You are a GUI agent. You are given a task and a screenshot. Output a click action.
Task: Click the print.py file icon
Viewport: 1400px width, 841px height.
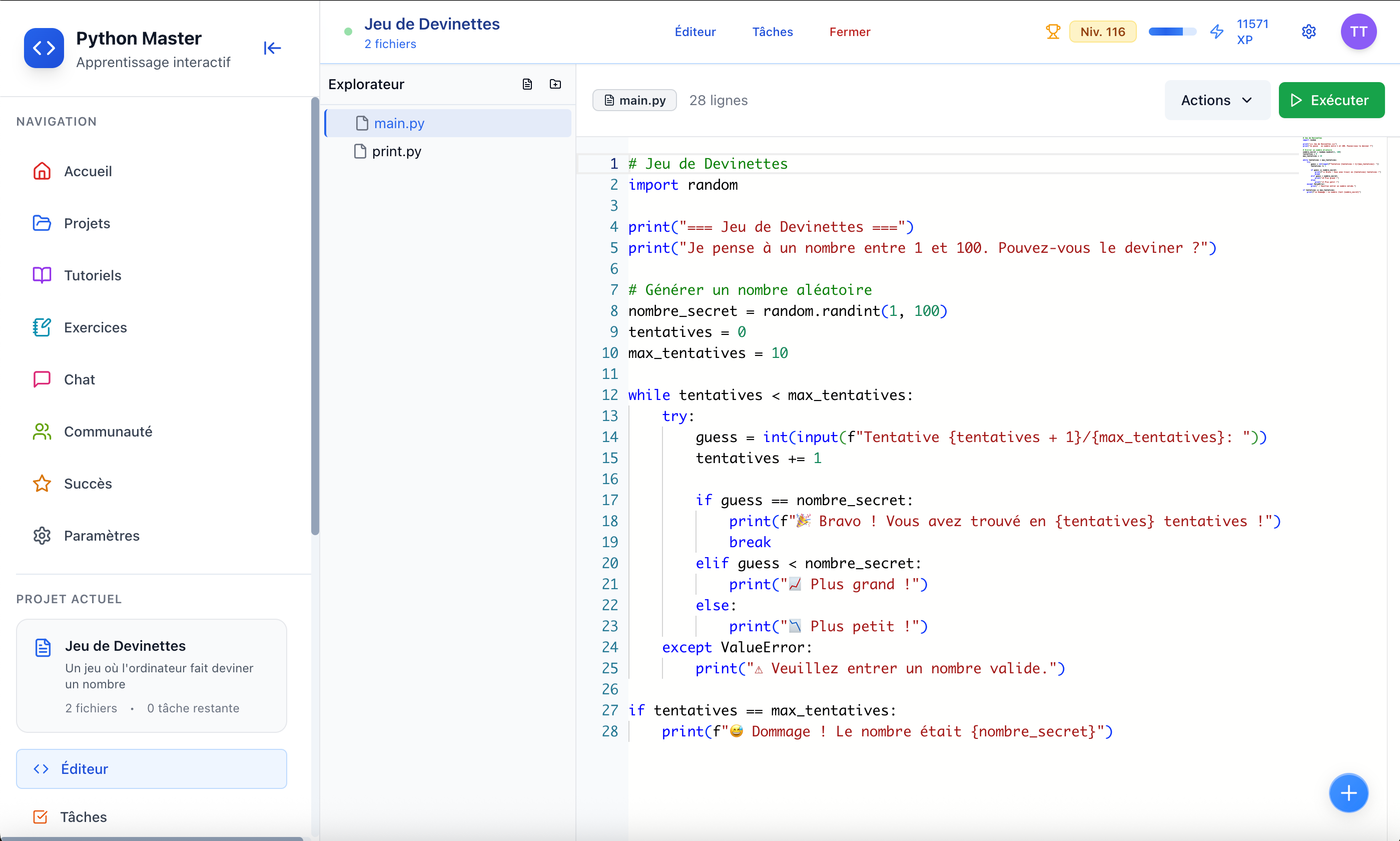360,151
